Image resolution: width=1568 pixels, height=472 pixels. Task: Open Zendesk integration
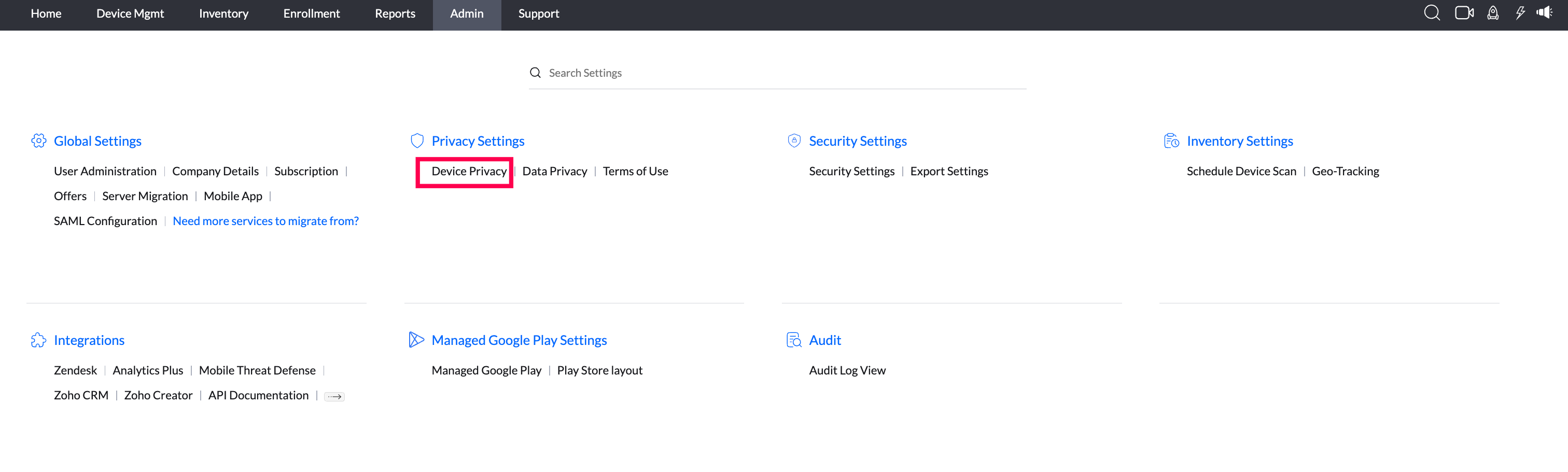point(75,370)
